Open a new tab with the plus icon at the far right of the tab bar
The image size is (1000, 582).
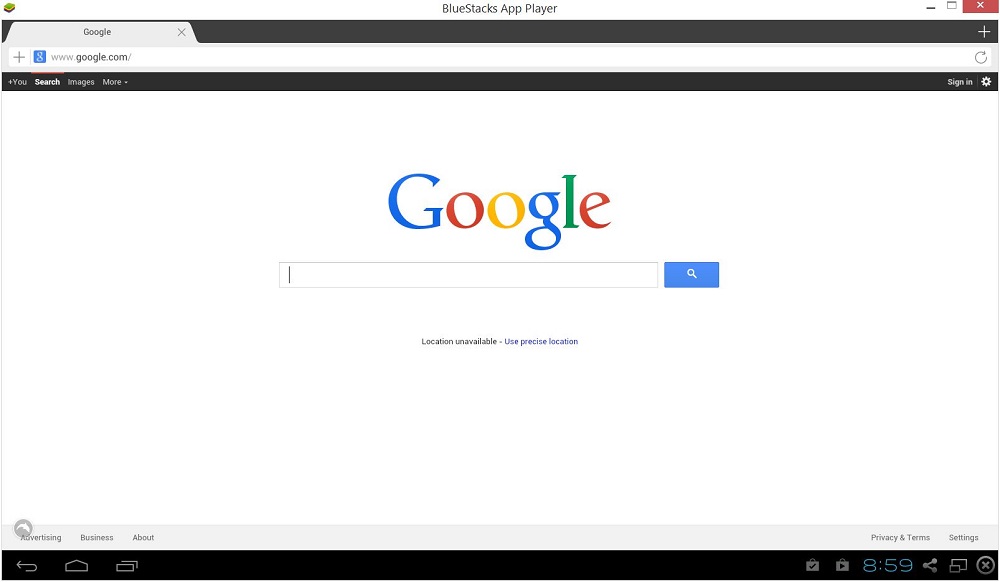point(984,32)
